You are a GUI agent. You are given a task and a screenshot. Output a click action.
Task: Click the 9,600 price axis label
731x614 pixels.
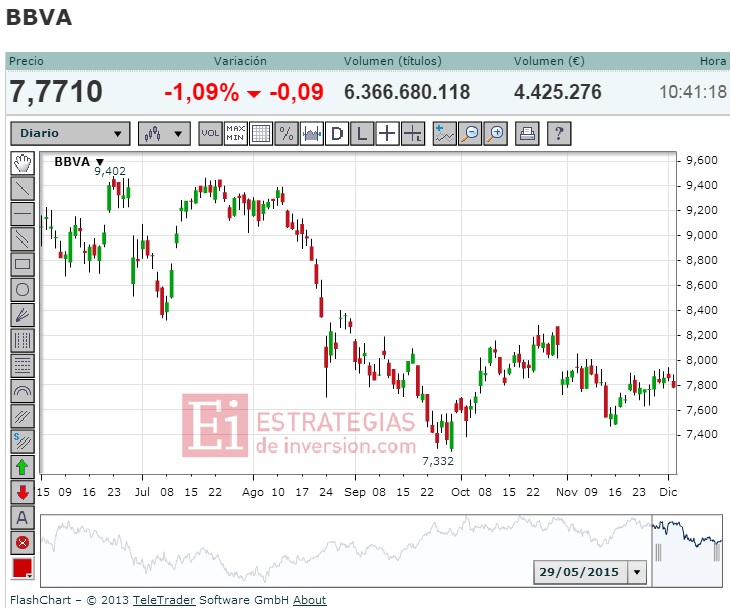tap(702, 160)
